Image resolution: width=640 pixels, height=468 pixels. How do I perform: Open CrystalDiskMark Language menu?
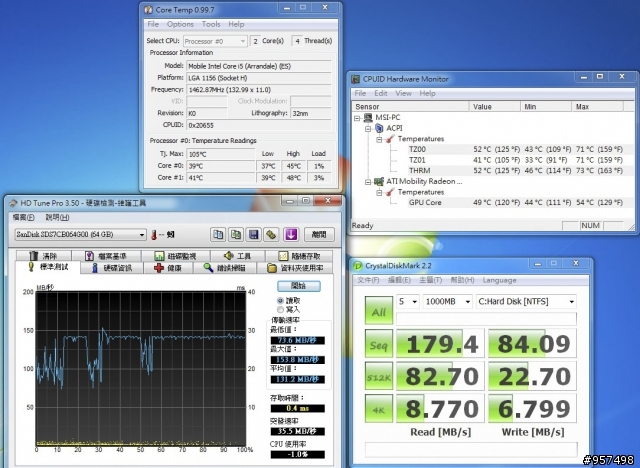click(x=499, y=280)
